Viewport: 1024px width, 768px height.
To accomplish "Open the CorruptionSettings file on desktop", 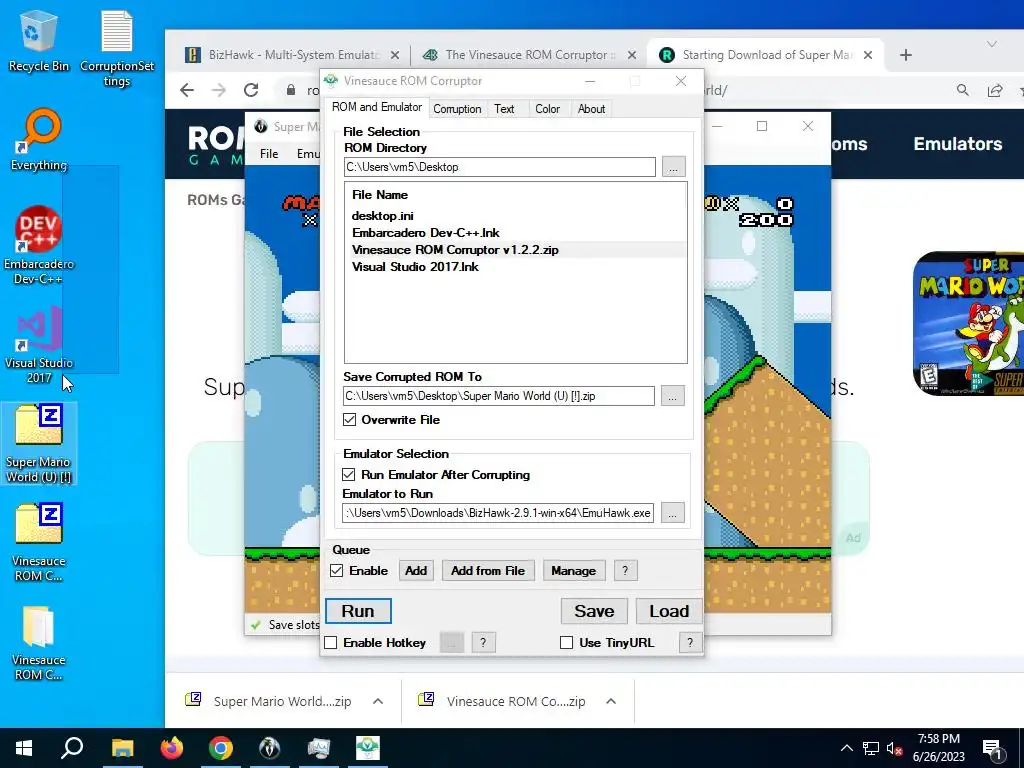I will (x=117, y=49).
